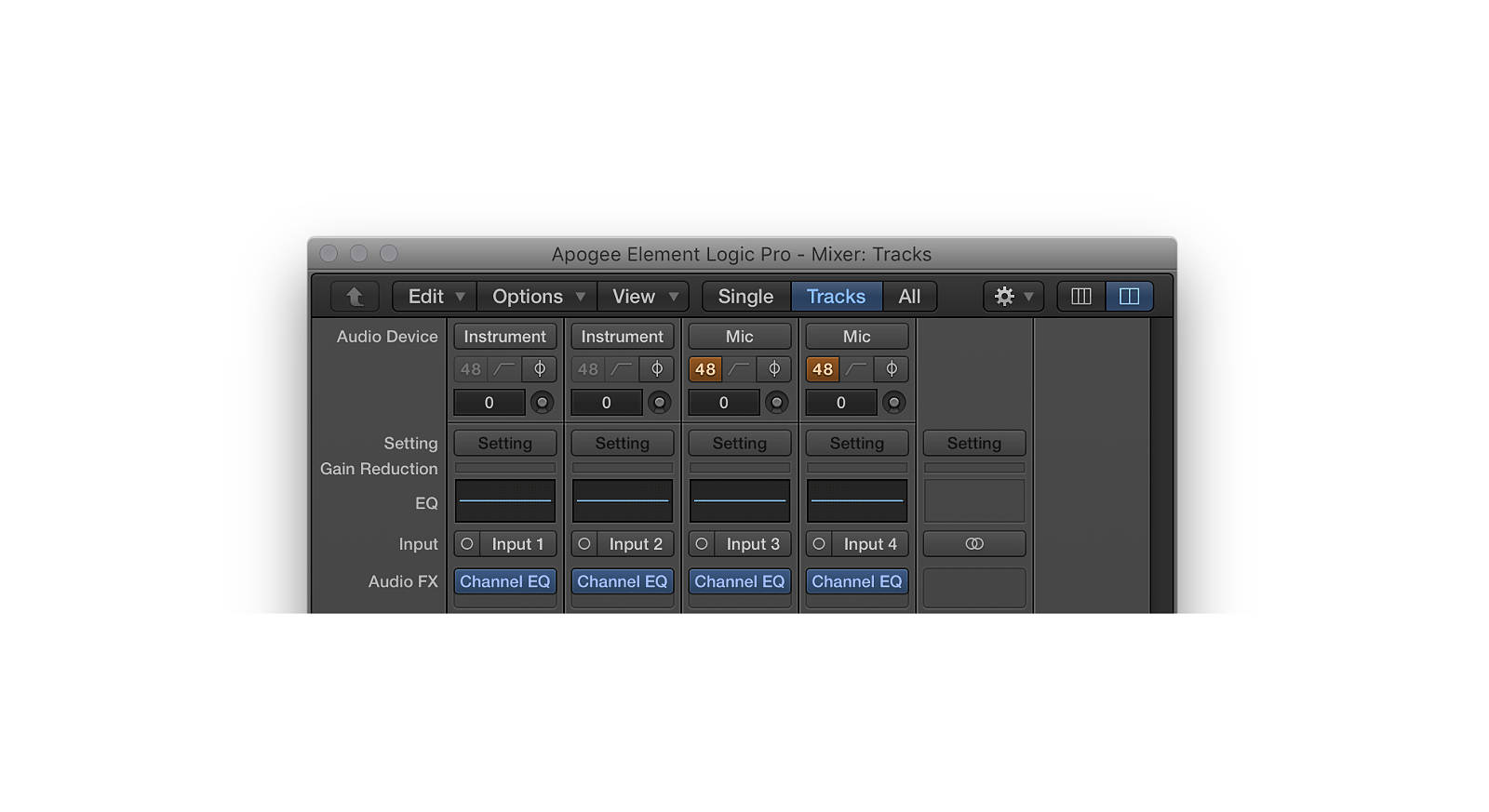The height and width of the screenshot is (812, 1489).
Task: Open the Input 2 selection menu
Action: pos(636,544)
